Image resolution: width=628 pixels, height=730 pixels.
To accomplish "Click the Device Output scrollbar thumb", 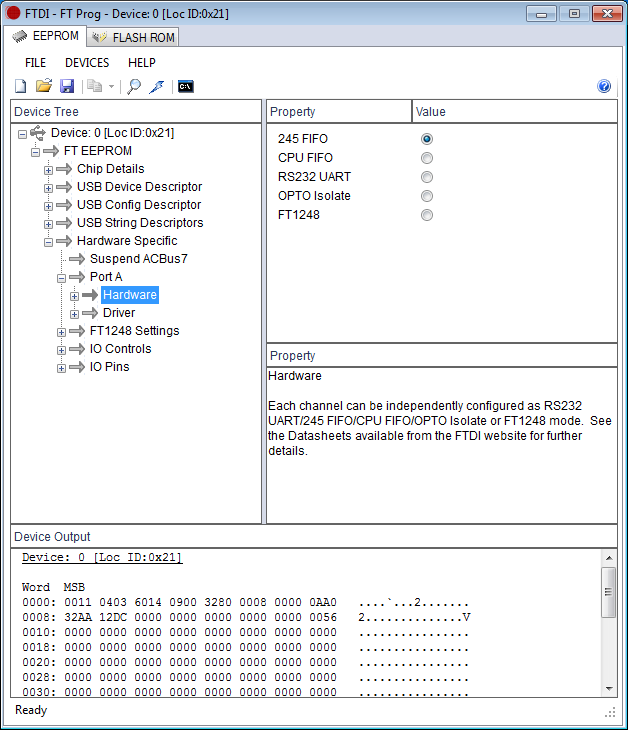I will 609,592.
